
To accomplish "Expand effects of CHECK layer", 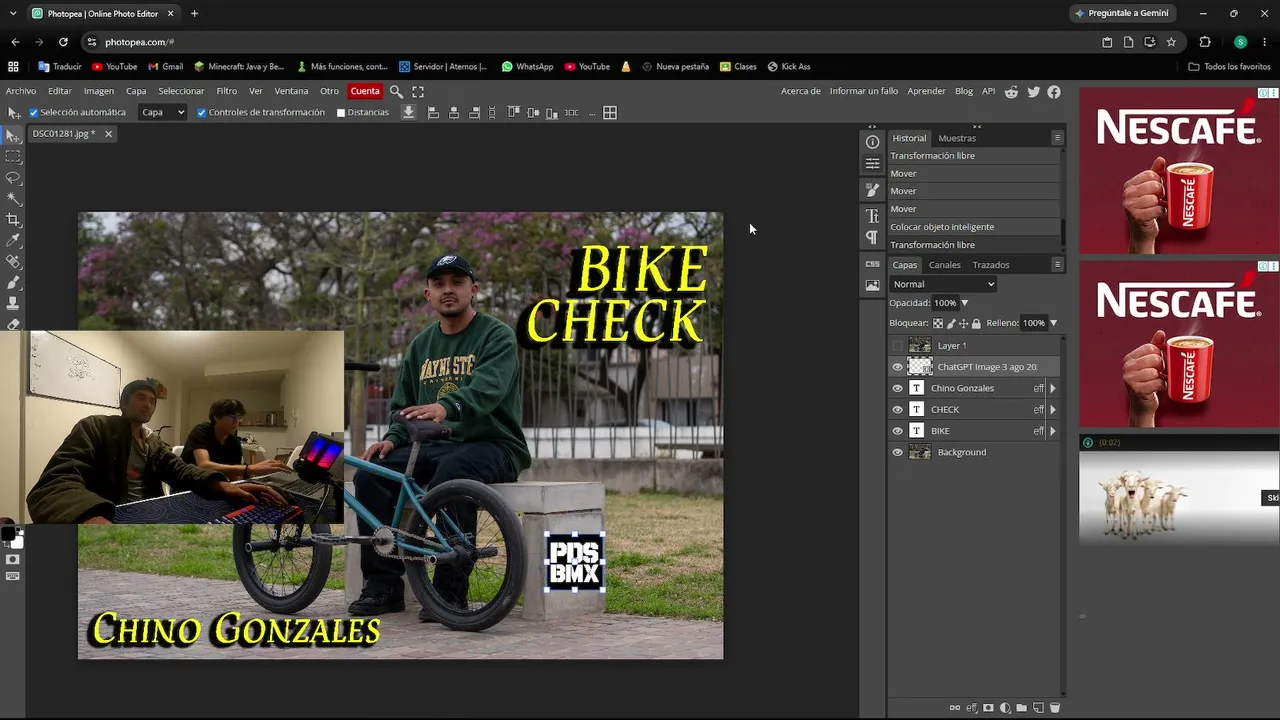I will pyautogui.click(x=1052, y=410).
